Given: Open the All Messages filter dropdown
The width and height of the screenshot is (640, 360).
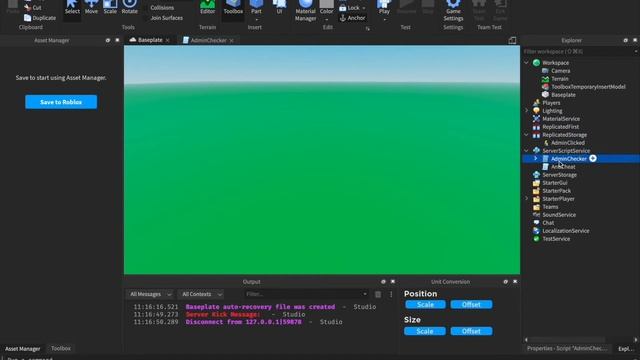Looking at the screenshot, I should tap(150, 294).
